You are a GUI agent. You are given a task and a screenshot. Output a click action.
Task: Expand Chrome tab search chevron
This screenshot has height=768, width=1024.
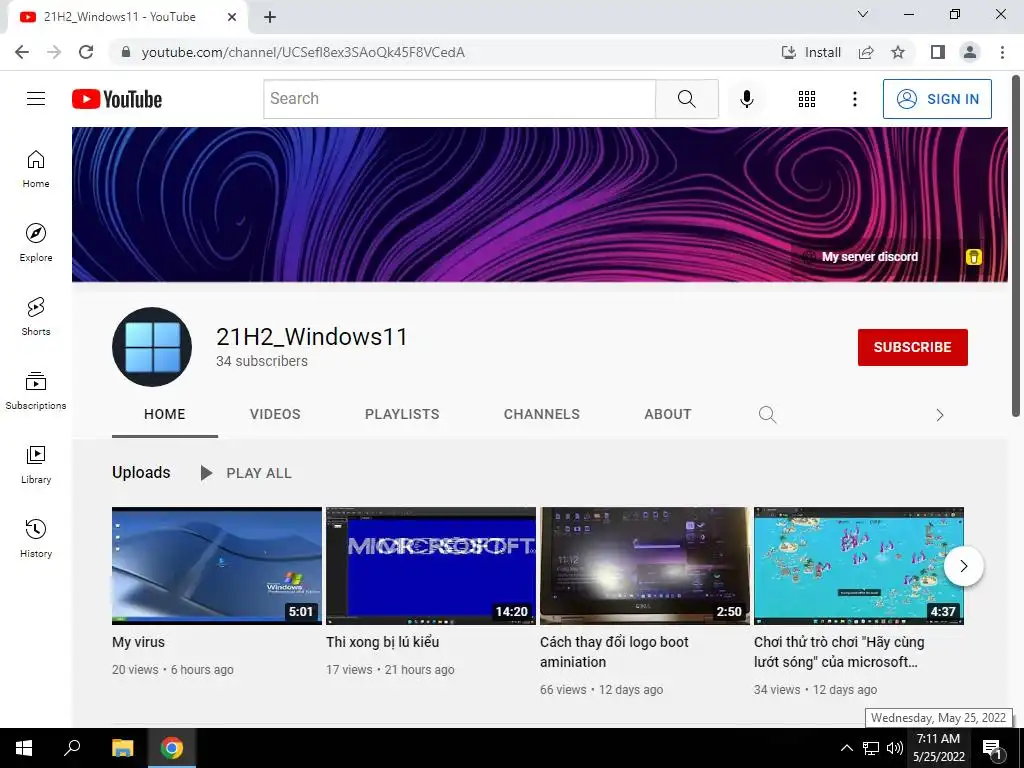863,14
